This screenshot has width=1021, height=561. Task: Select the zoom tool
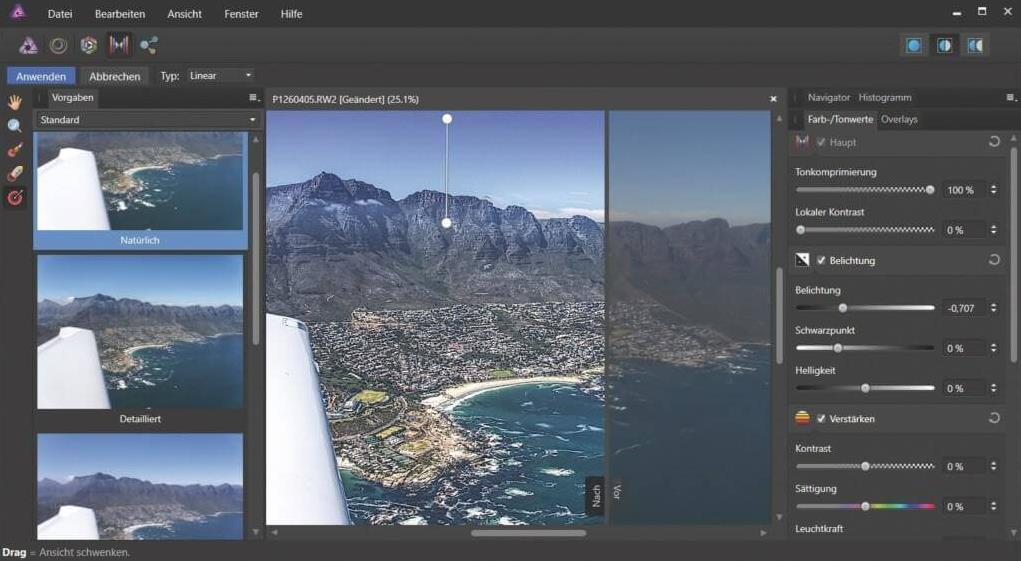coord(14,126)
